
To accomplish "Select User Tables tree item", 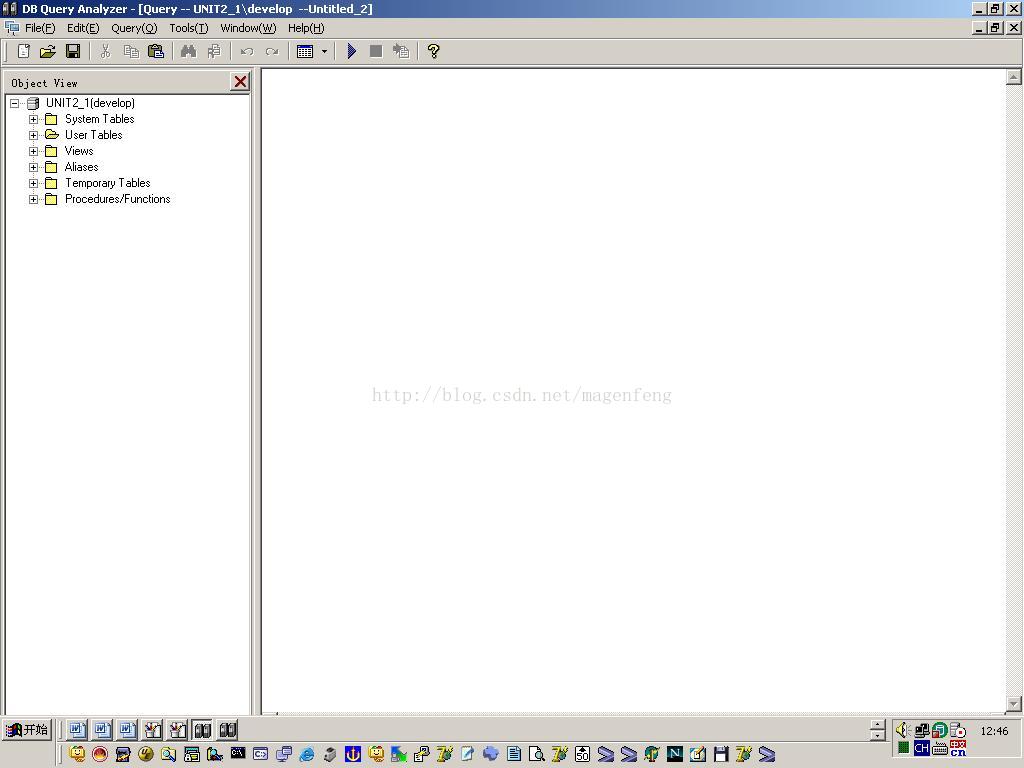I will [x=93, y=135].
